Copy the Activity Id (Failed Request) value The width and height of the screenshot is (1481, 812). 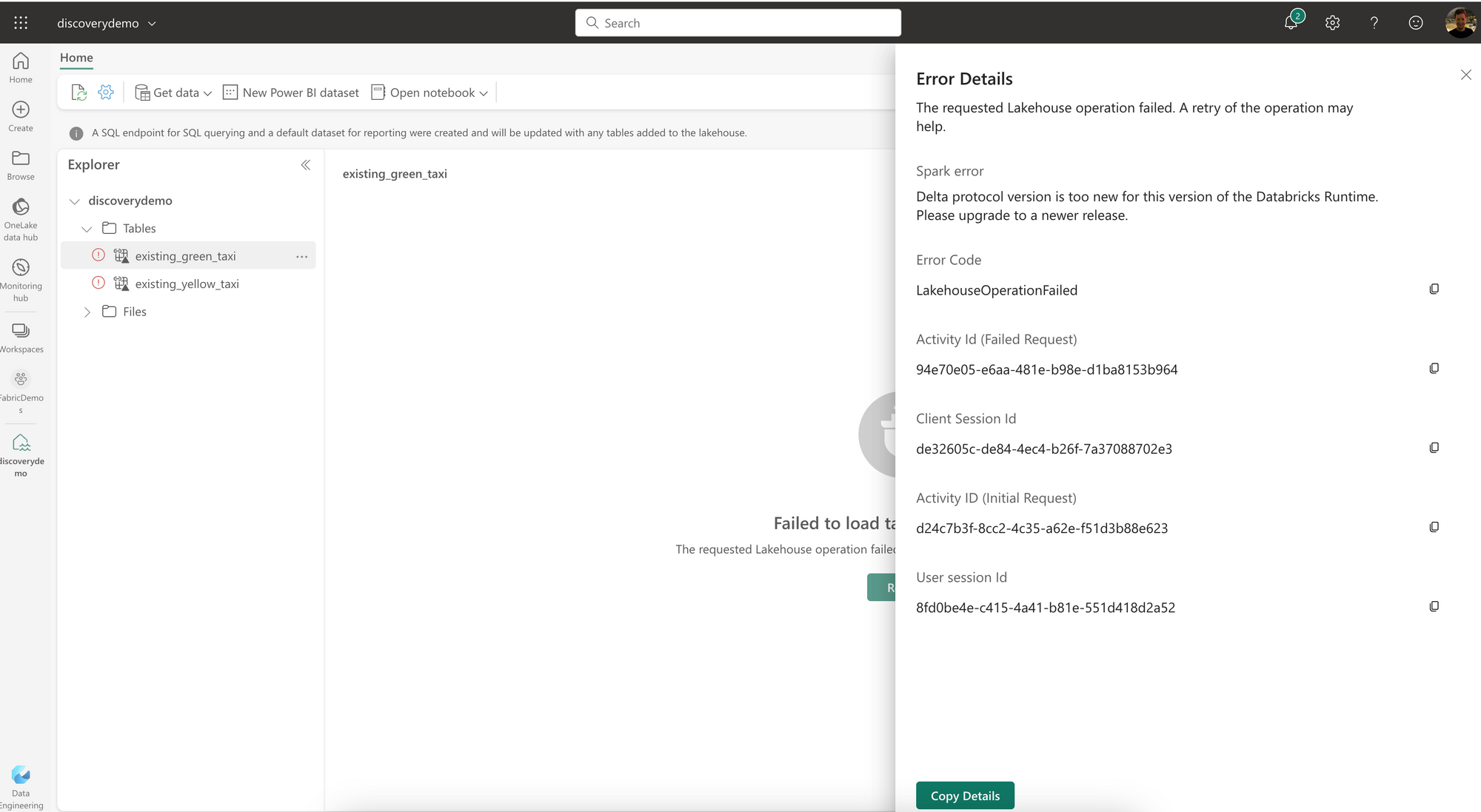(x=1434, y=369)
